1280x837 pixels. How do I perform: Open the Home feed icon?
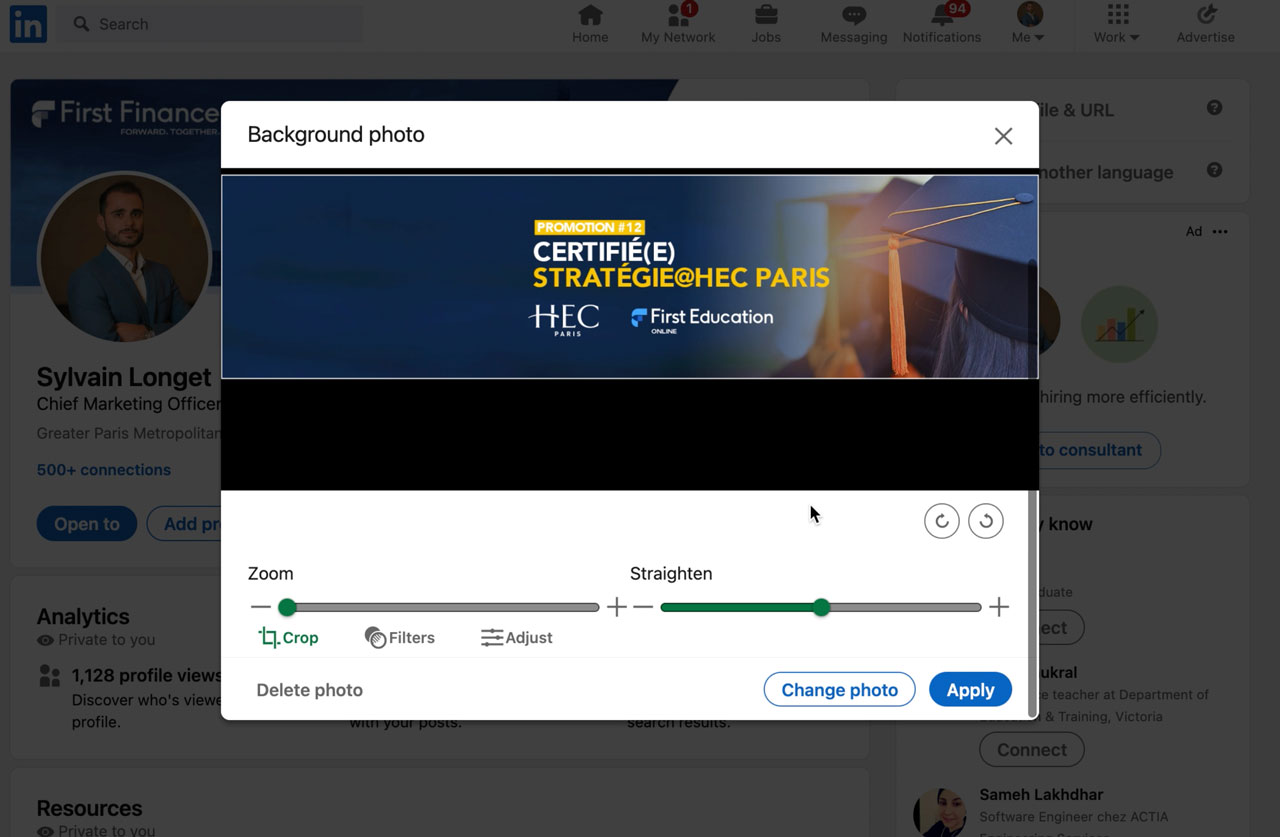(590, 15)
